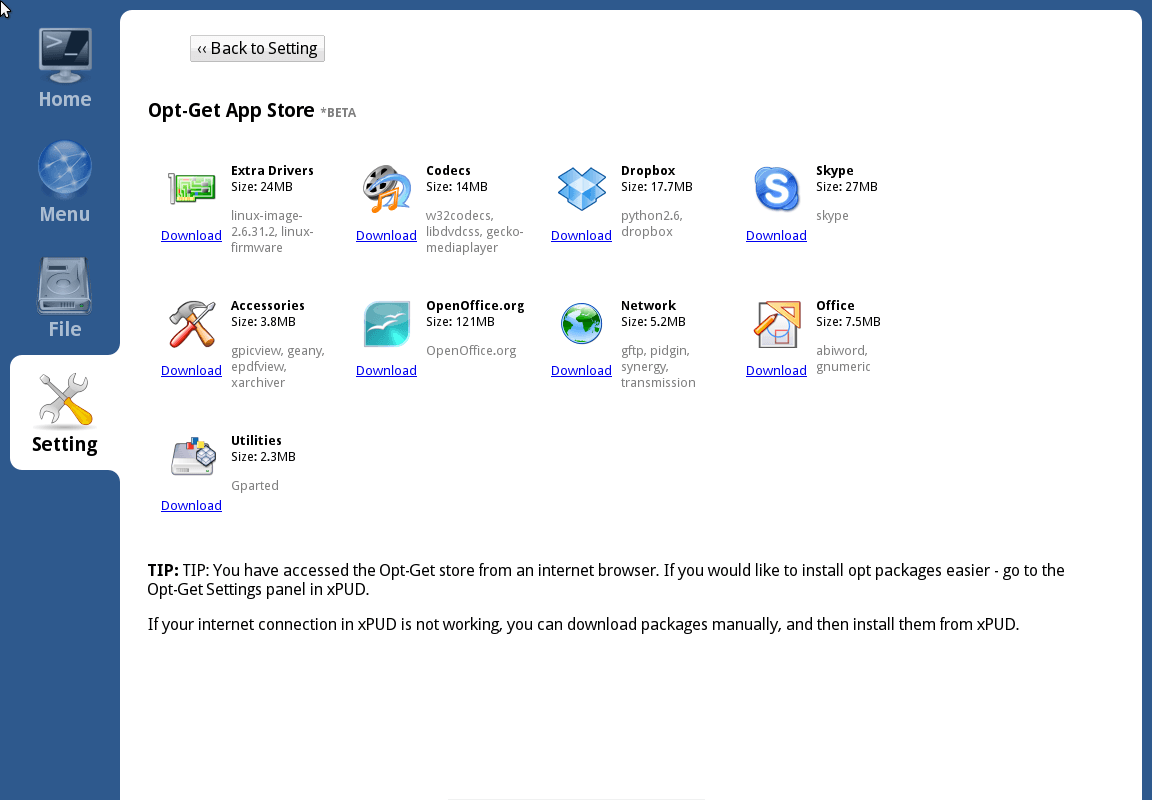Click the Utilities disk drive icon

pos(191,459)
